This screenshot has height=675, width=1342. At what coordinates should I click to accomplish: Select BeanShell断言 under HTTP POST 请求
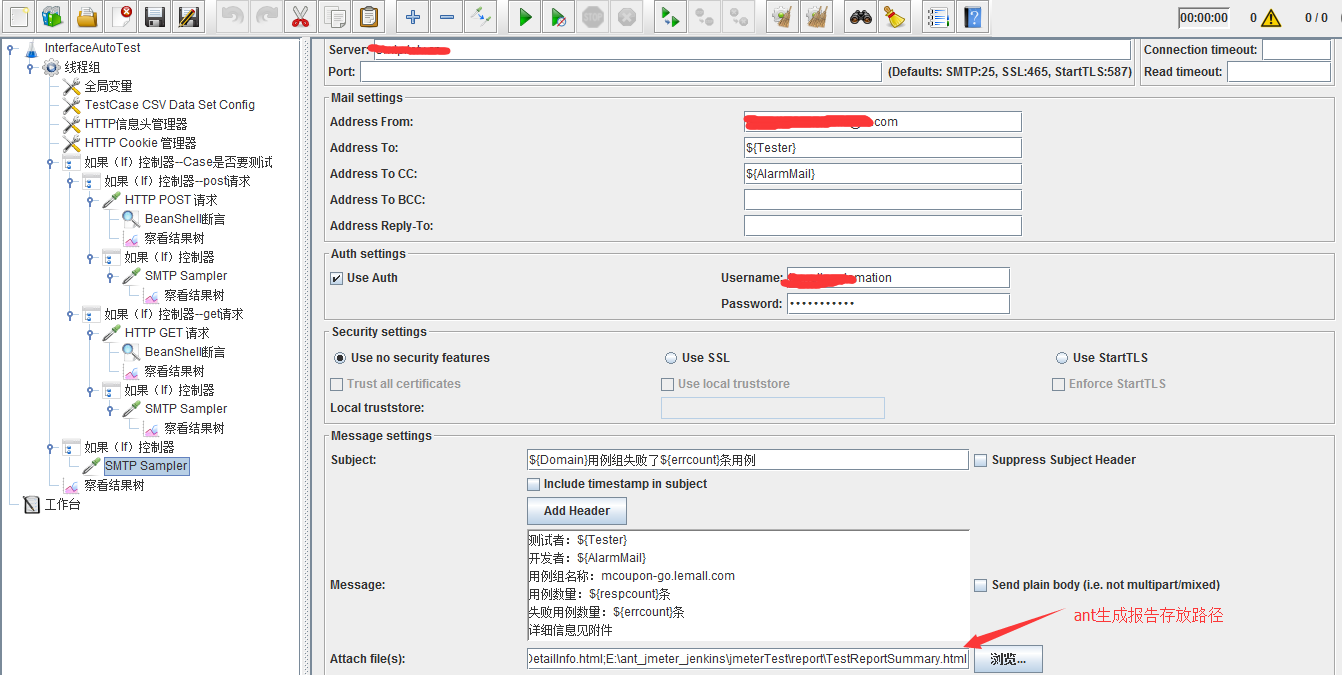coord(184,219)
